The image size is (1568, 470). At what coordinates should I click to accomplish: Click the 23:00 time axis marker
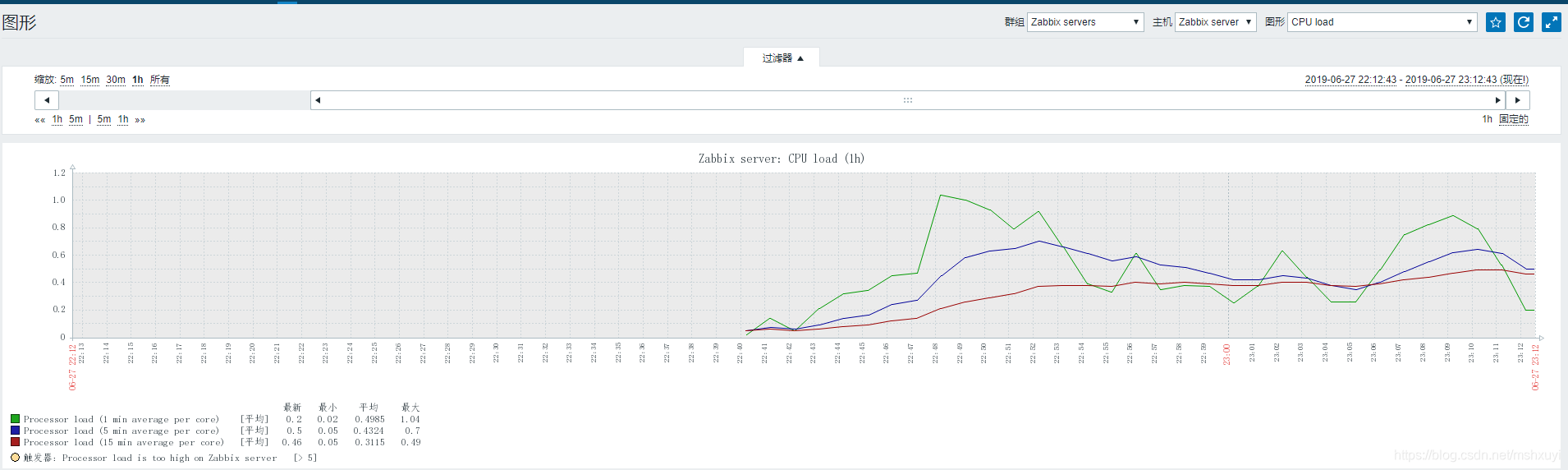(x=1227, y=354)
